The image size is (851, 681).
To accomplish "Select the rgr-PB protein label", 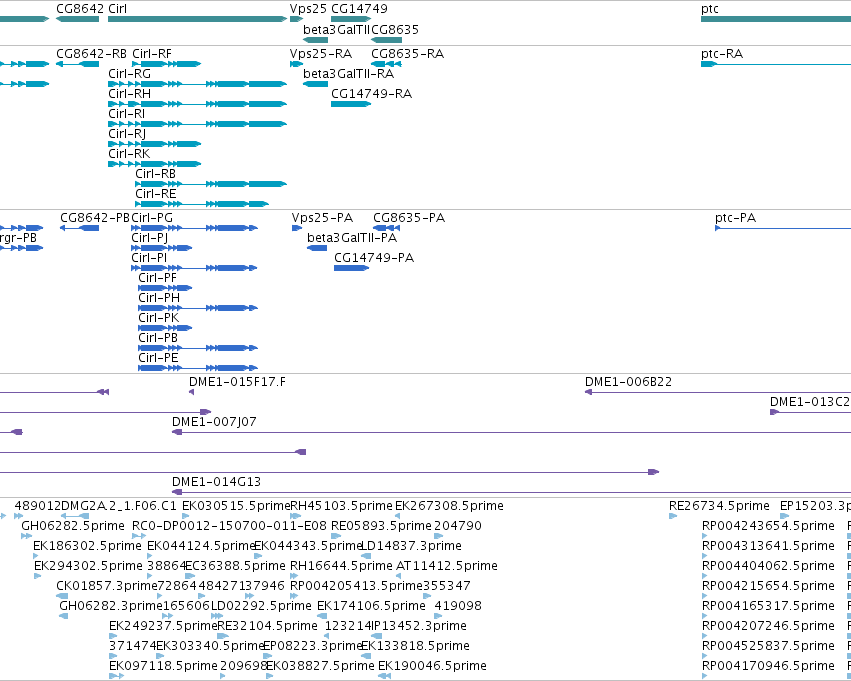I will pos(18,238).
